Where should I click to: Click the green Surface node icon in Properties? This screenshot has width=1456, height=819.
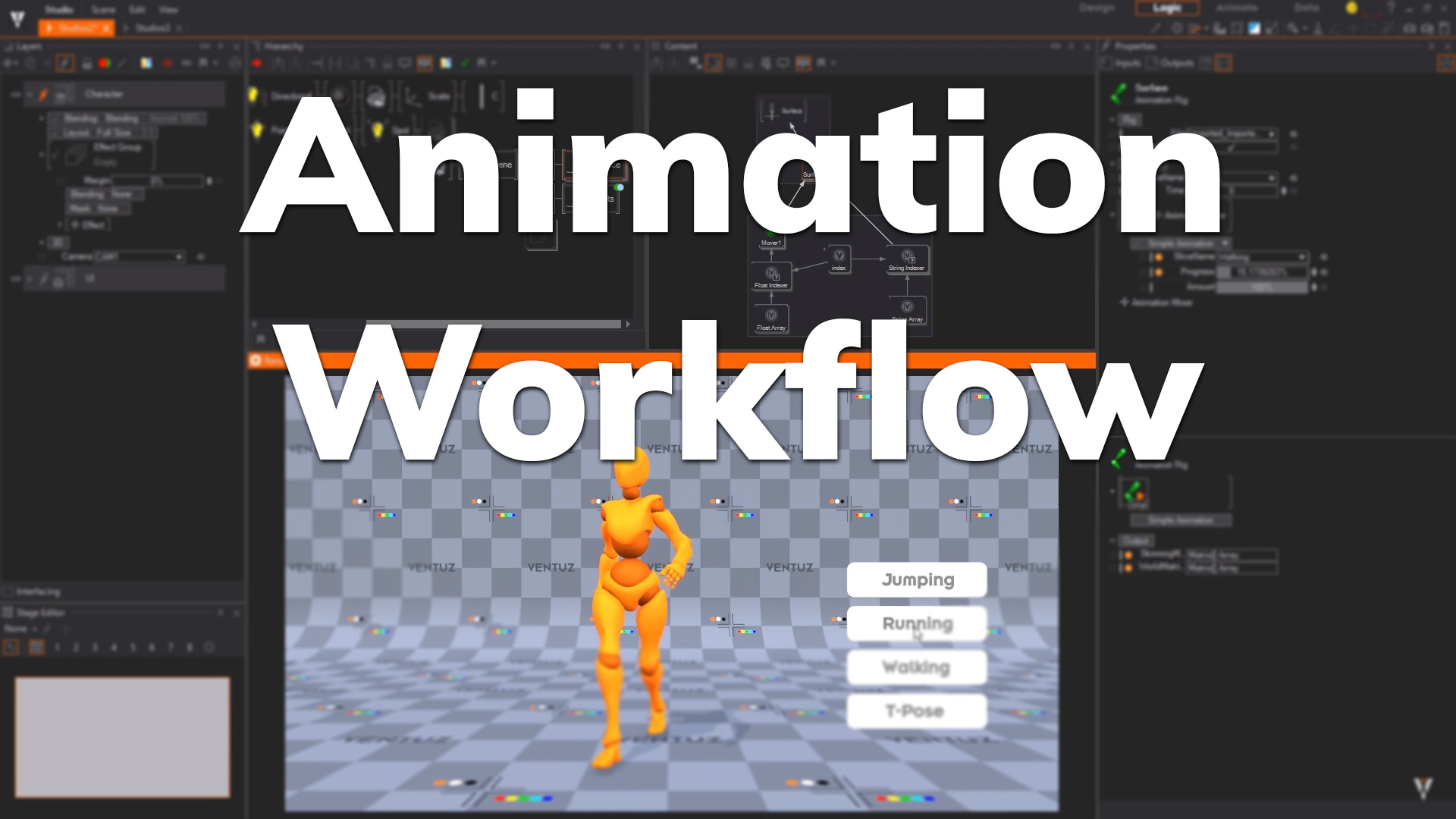(x=1118, y=93)
